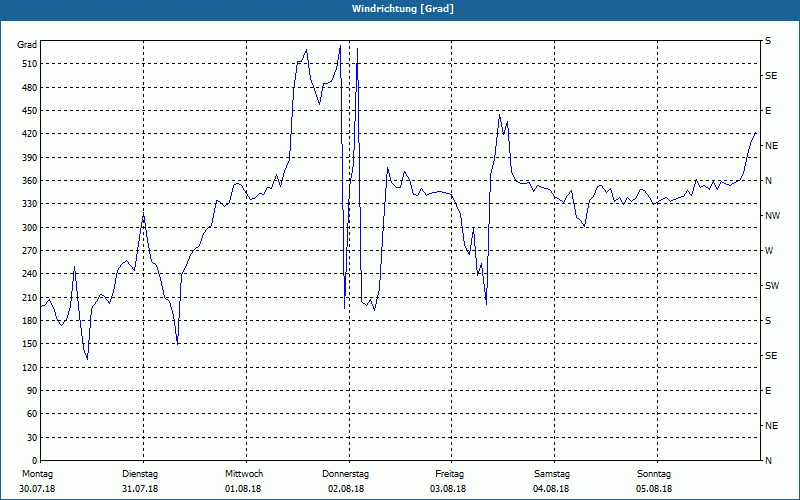This screenshot has height=500, width=800.
Task: Select the date 02.08.18
Action: [346, 489]
